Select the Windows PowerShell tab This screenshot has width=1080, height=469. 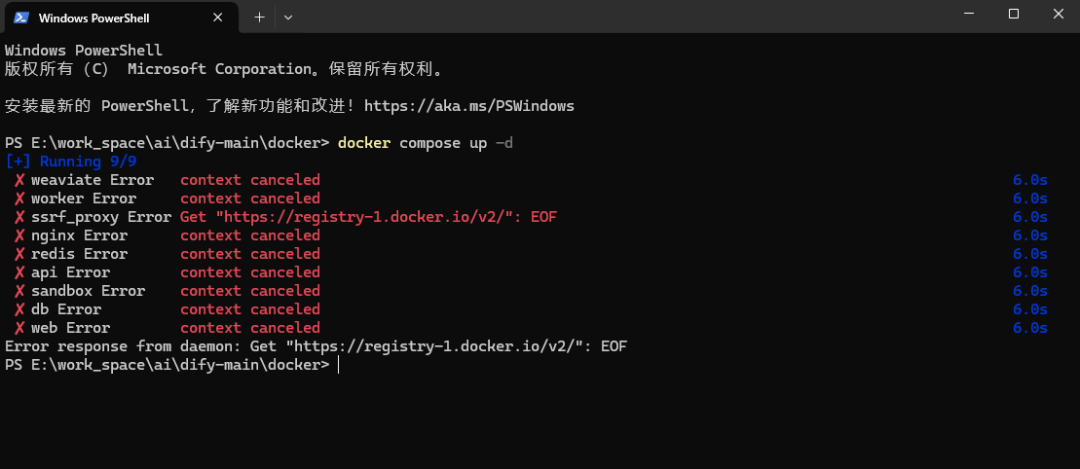point(110,17)
